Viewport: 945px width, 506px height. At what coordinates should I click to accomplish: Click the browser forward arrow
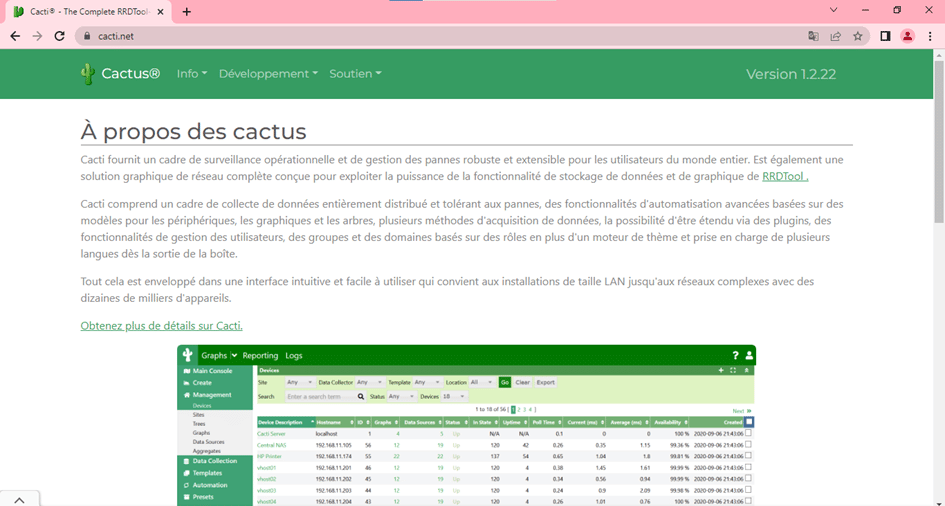point(37,36)
